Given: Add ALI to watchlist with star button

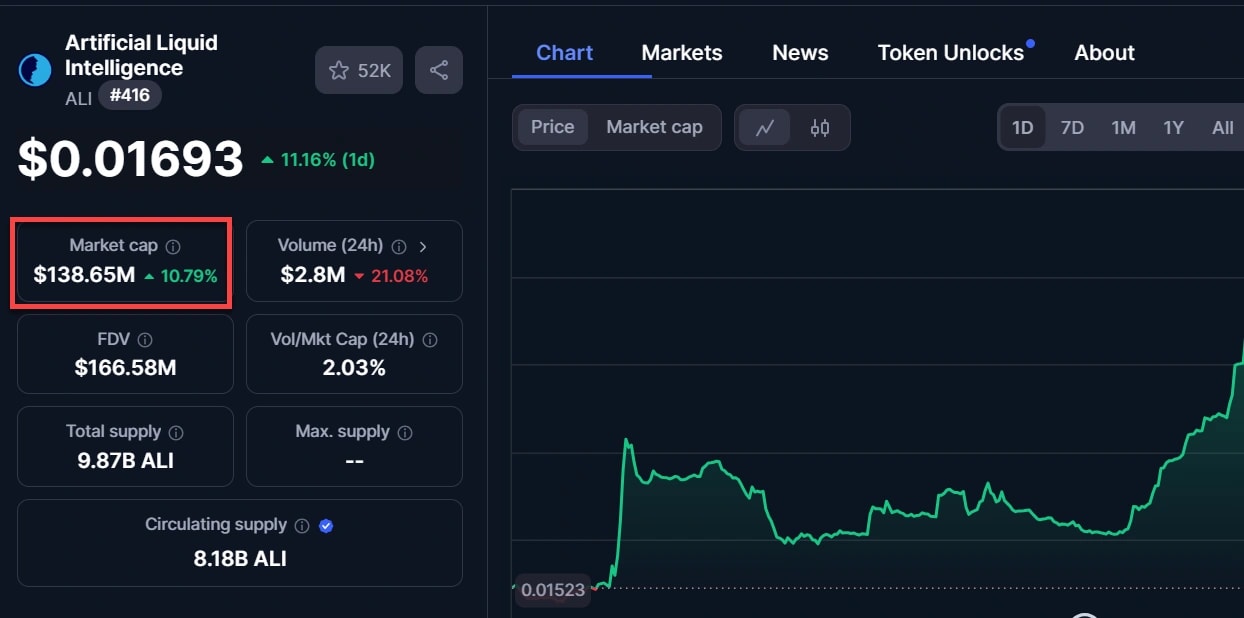Looking at the screenshot, I should coord(360,70).
